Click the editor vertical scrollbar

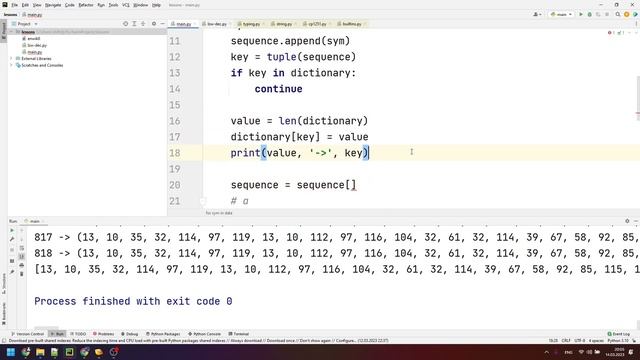pyautogui.click(x=638, y=98)
